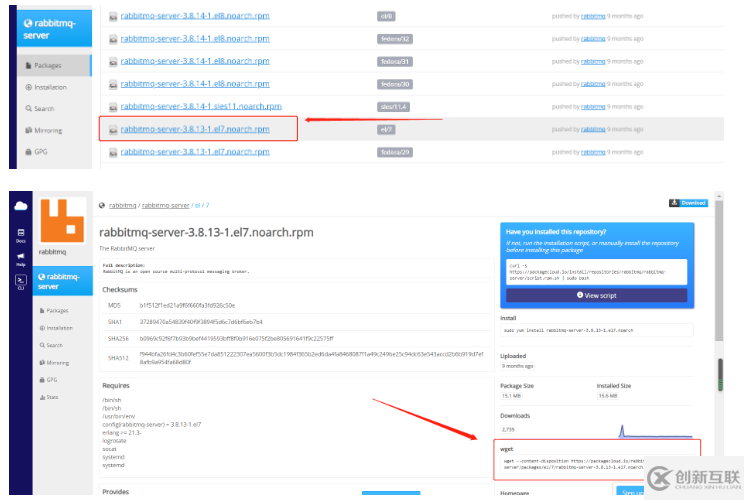Viewport: 744px width, 500px height.
Task: Select the fedora/29 distro badge
Action: coord(395,152)
